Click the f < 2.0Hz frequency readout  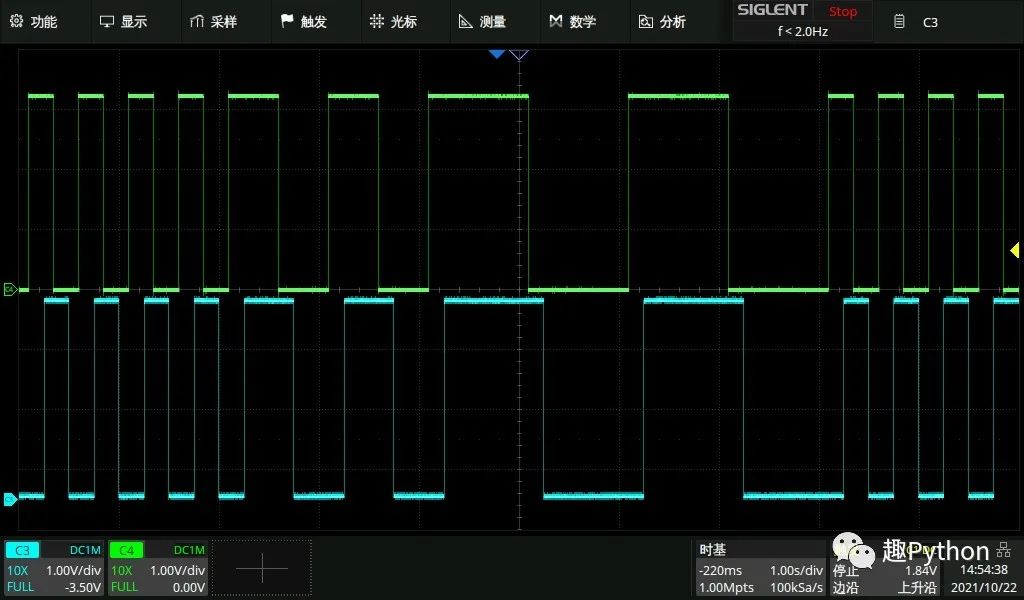[x=803, y=31]
